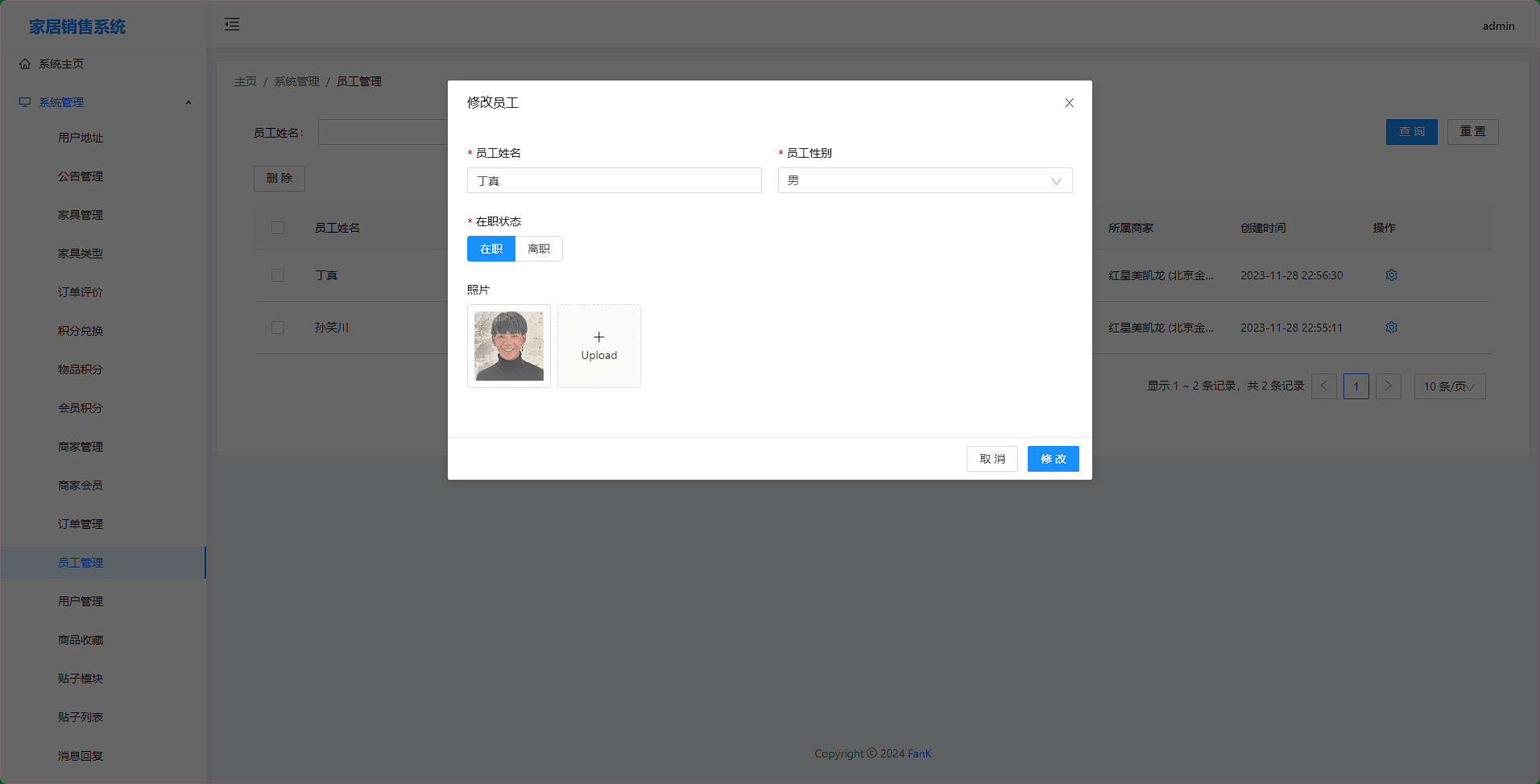Open the 10 条/页 page size dropdown
This screenshot has width=1540, height=784.
(x=1450, y=386)
